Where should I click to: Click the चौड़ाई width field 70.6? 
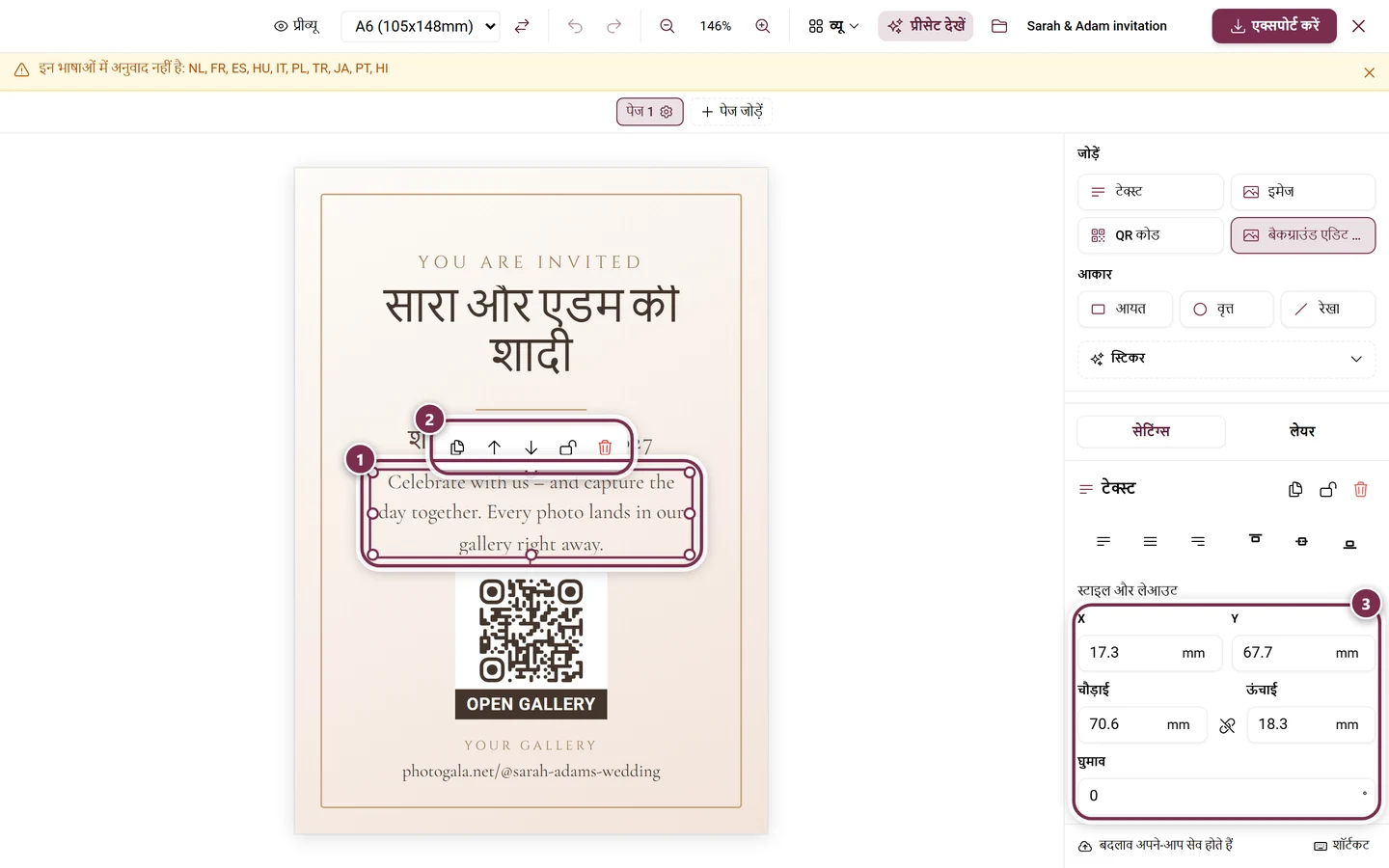(x=1142, y=724)
